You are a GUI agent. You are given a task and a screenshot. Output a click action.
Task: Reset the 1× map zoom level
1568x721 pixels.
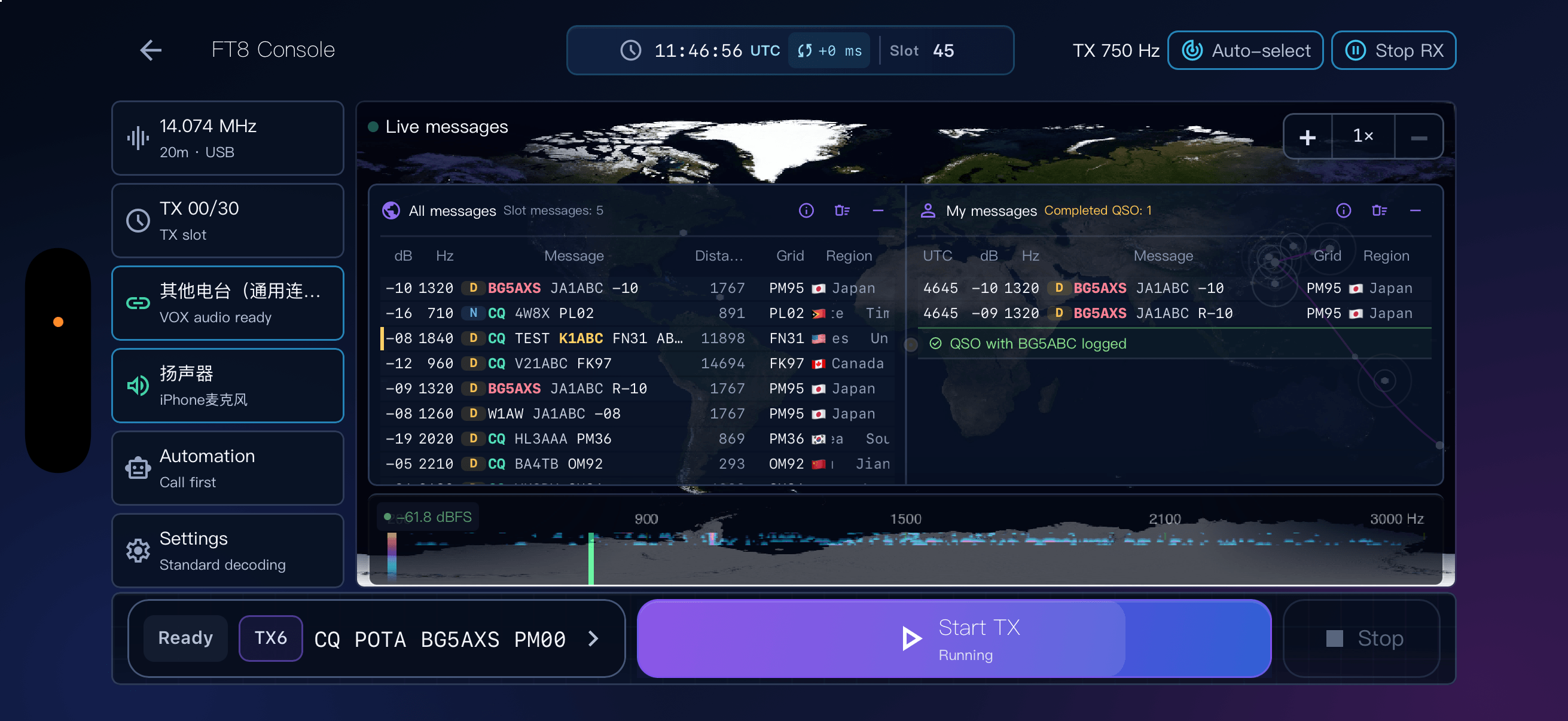[1363, 136]
